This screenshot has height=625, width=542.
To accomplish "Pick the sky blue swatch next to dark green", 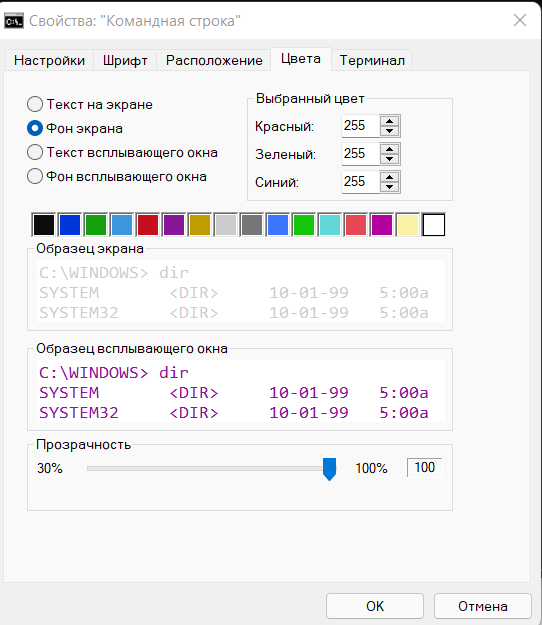I will point(122,225).
